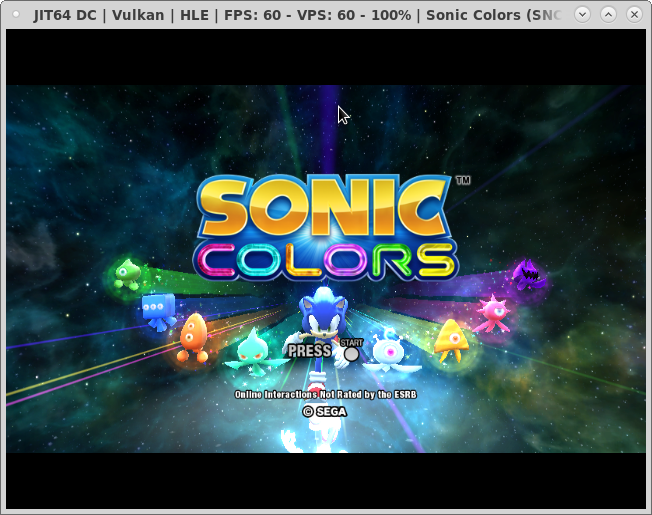Click the blue Cube wisp character
The height and width of the screenshot is (515, 652).
click(159, 311)
